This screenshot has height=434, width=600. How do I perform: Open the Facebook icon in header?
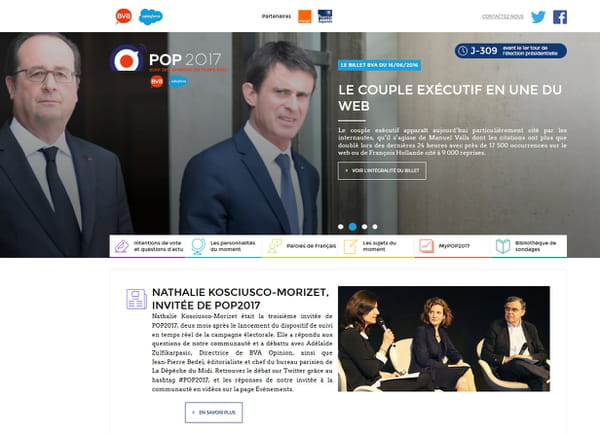[560, 17]
